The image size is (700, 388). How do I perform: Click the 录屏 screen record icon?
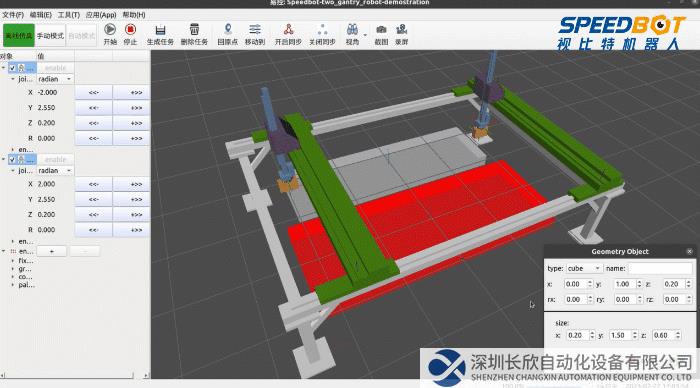401,29
